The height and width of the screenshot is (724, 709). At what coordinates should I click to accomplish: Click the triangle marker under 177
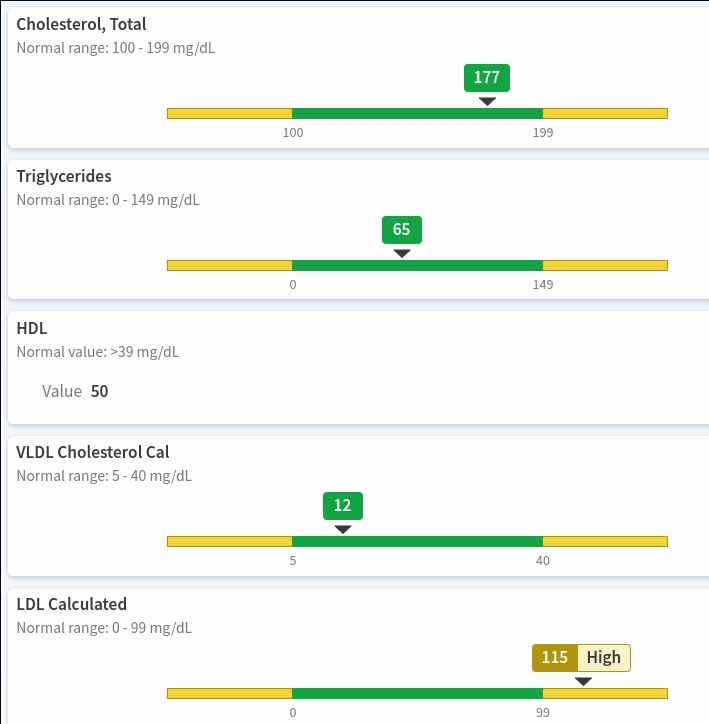coord(487,101)
